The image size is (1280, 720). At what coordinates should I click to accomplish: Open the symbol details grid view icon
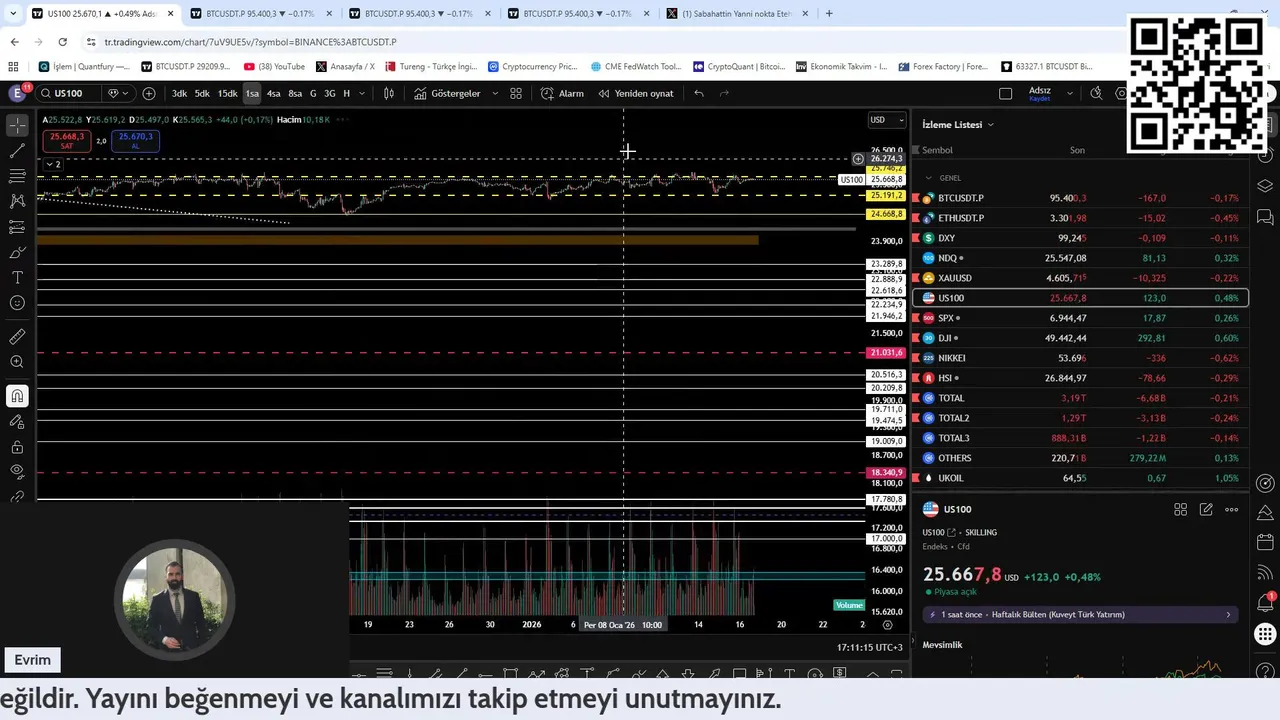1180,509
